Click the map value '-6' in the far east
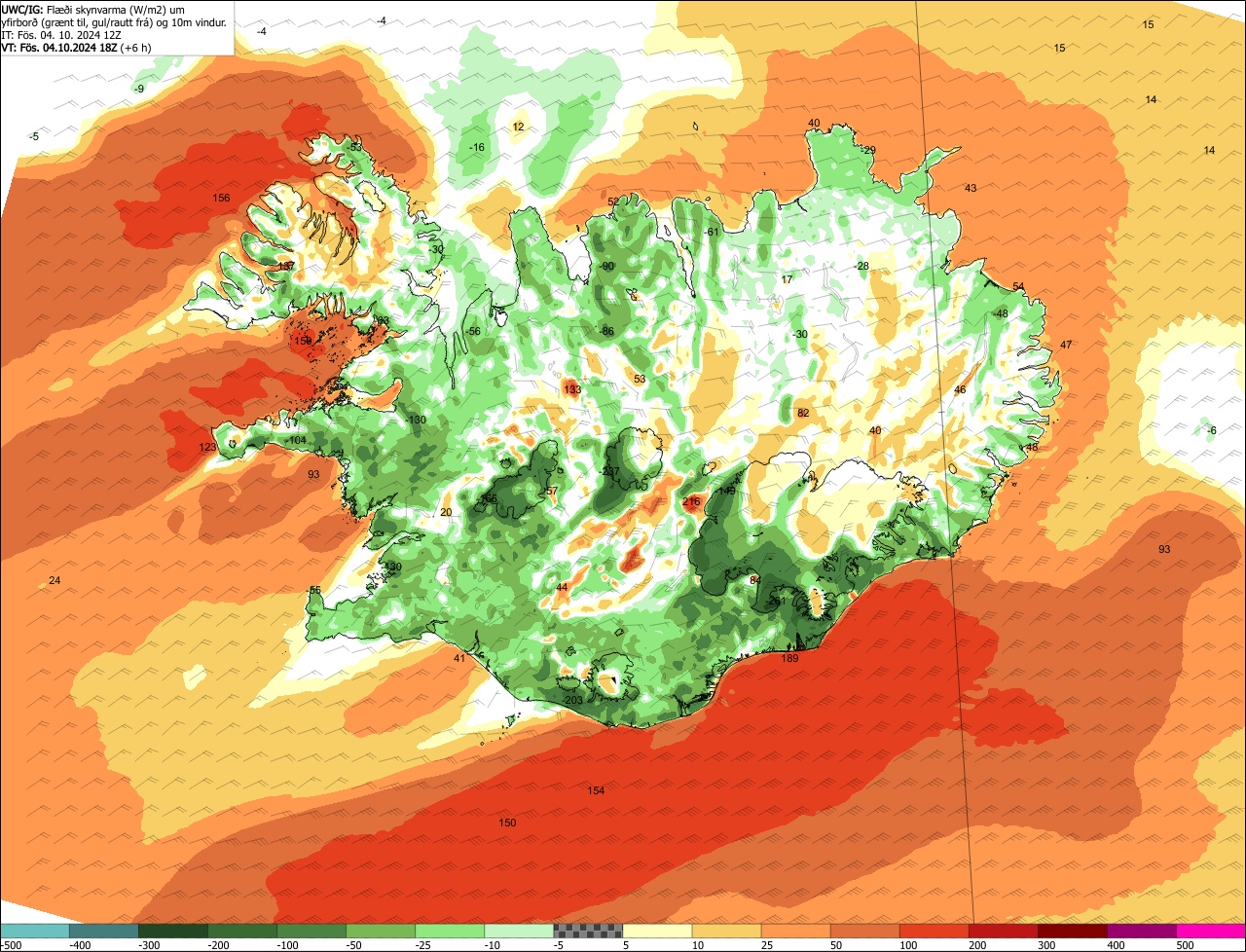Screen dimensions: 1246x952 [1212, 431]
